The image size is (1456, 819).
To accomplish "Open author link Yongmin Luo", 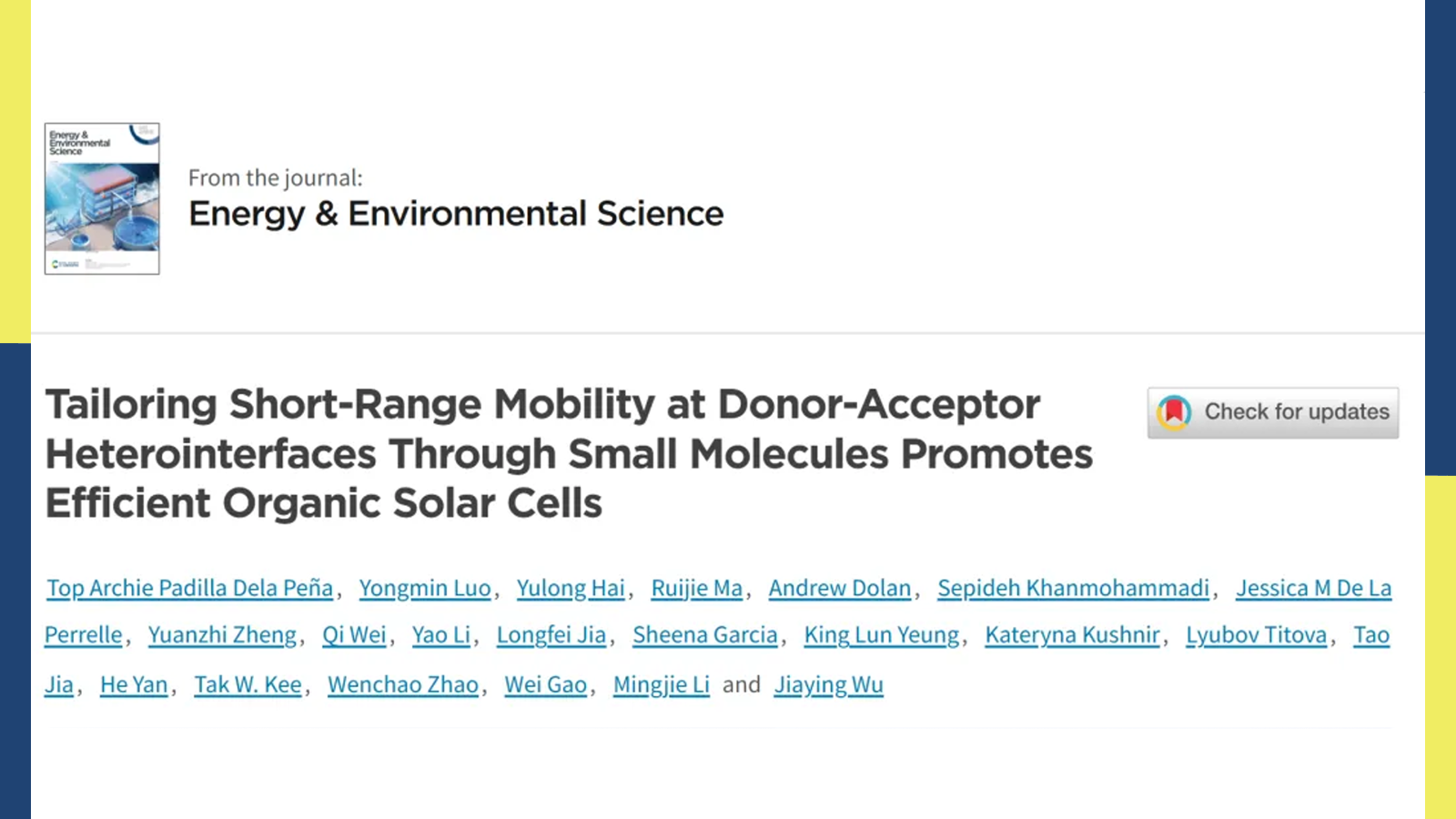I will pos(425,589).
